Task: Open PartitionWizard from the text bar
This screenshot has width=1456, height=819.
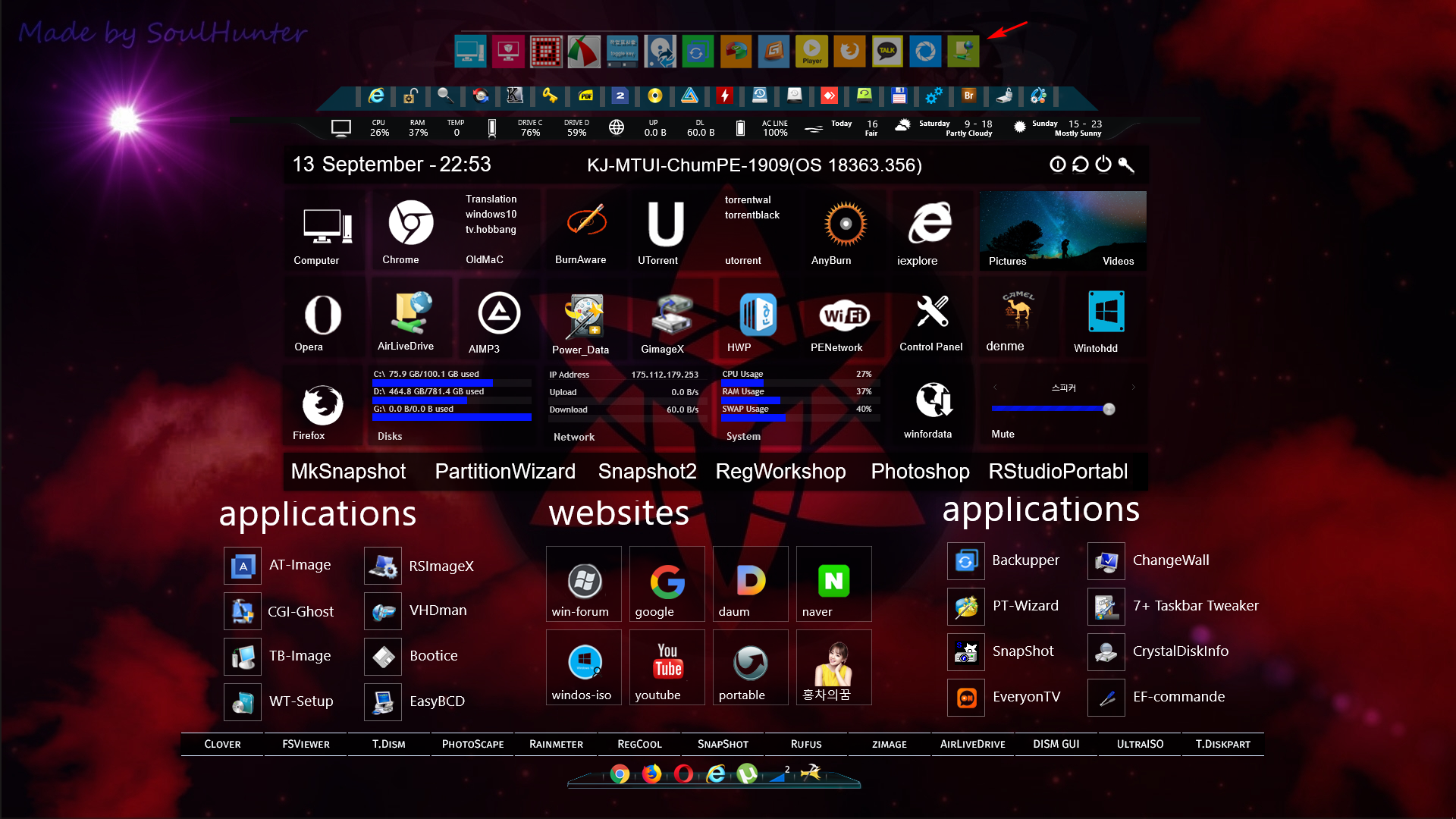Action: click(505, 472)
